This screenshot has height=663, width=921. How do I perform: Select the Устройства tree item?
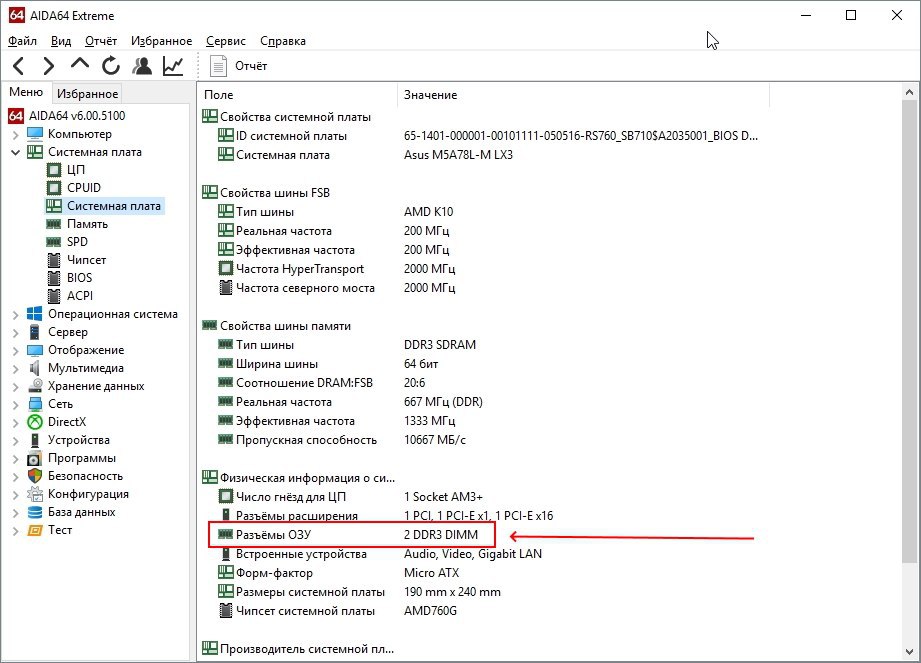tap(79, 440)
